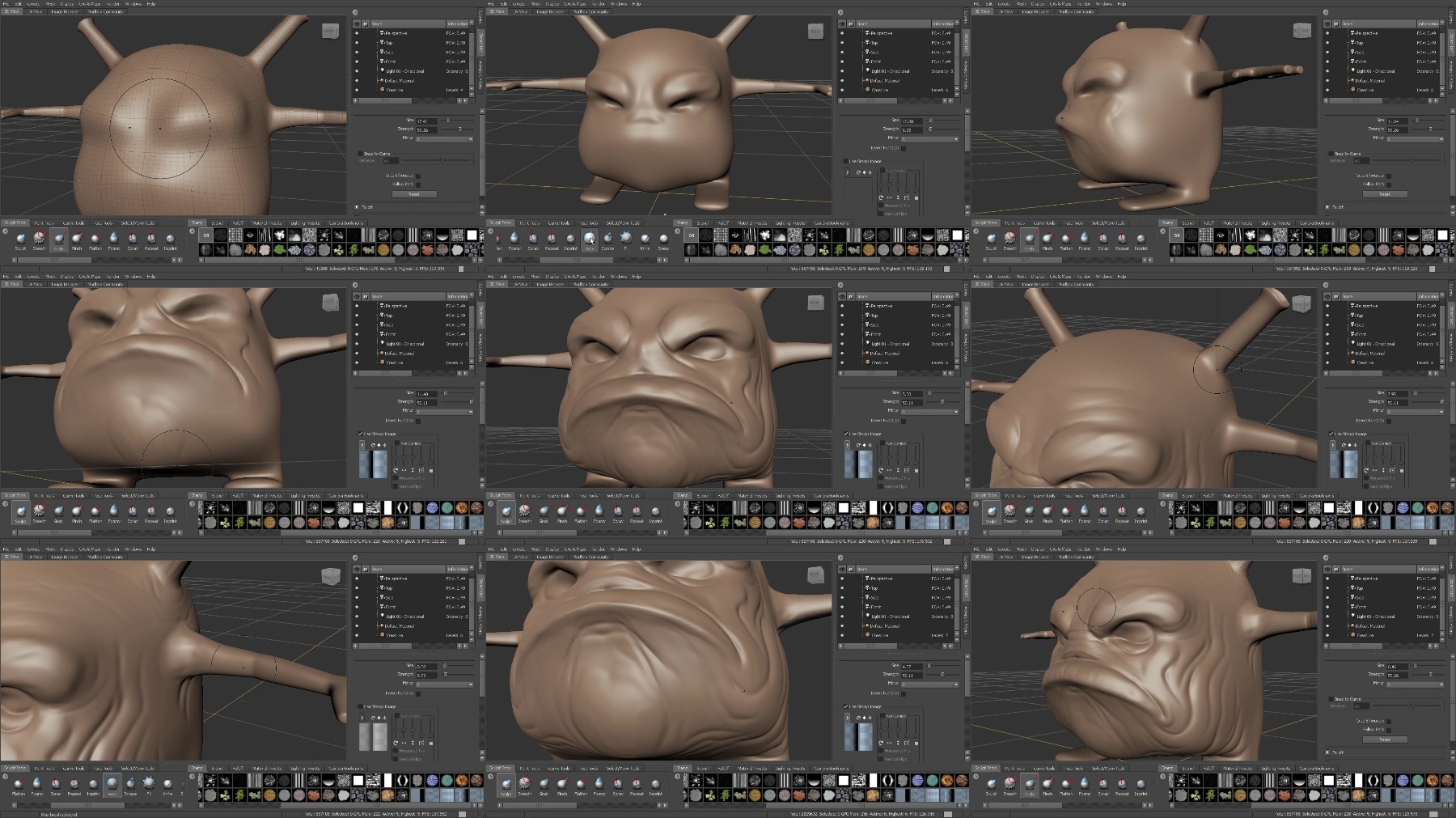Viewport: 1456px width, 818px height.
Task: Switch to the Paint Tools tab in the top-left frame
Action: point(44,223)
